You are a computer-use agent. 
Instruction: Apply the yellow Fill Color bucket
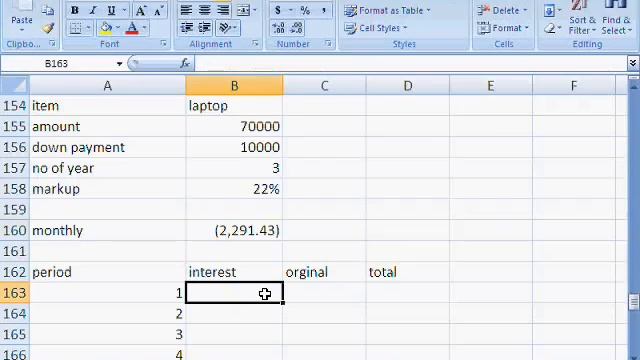pos(106,28)
